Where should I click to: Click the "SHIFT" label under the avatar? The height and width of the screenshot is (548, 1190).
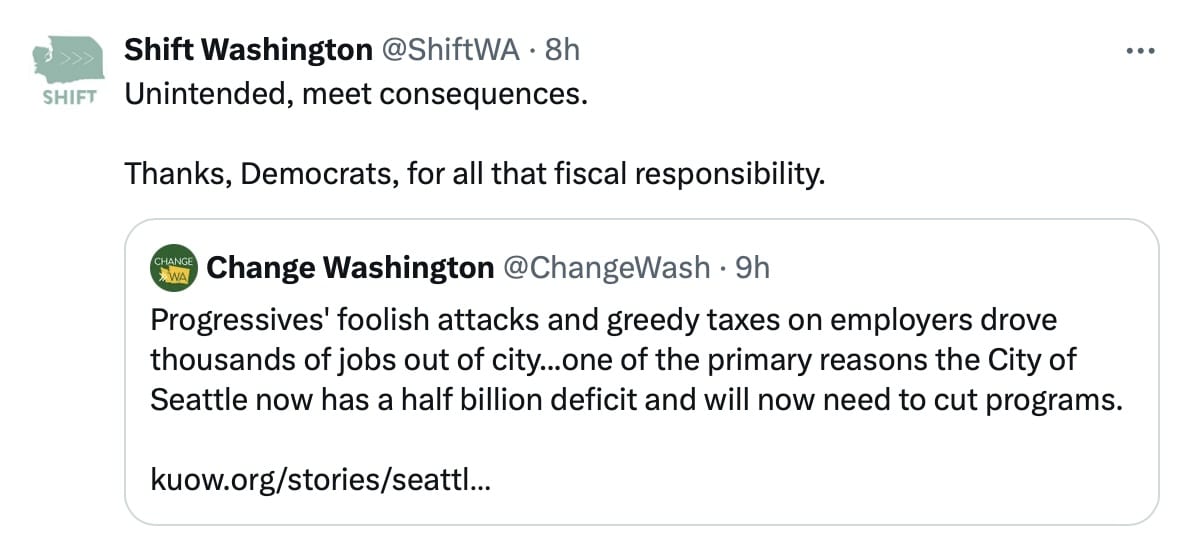[69, 97]
